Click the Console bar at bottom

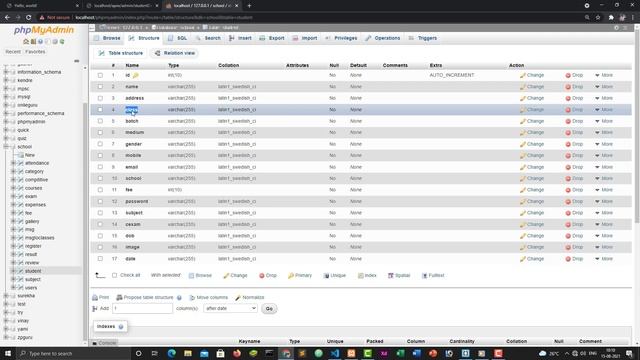pos(104,343)
